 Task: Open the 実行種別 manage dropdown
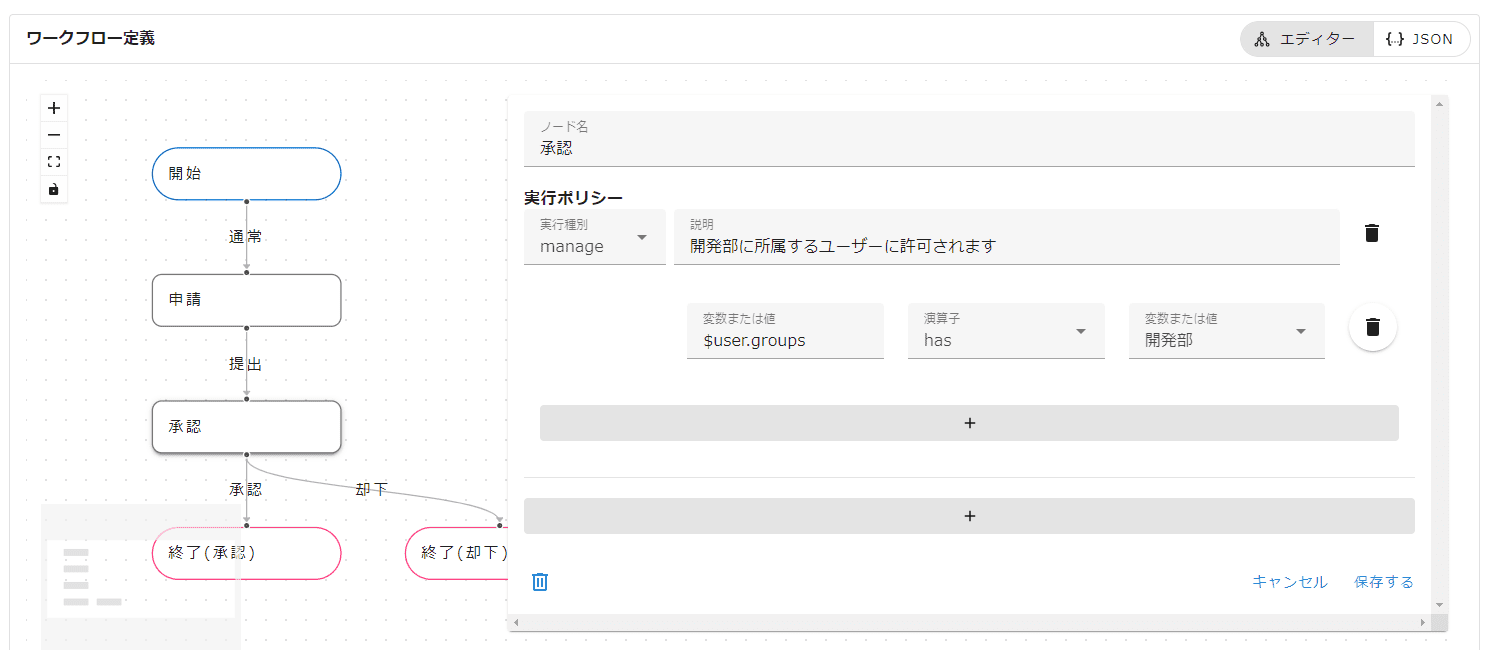(595, 237)
